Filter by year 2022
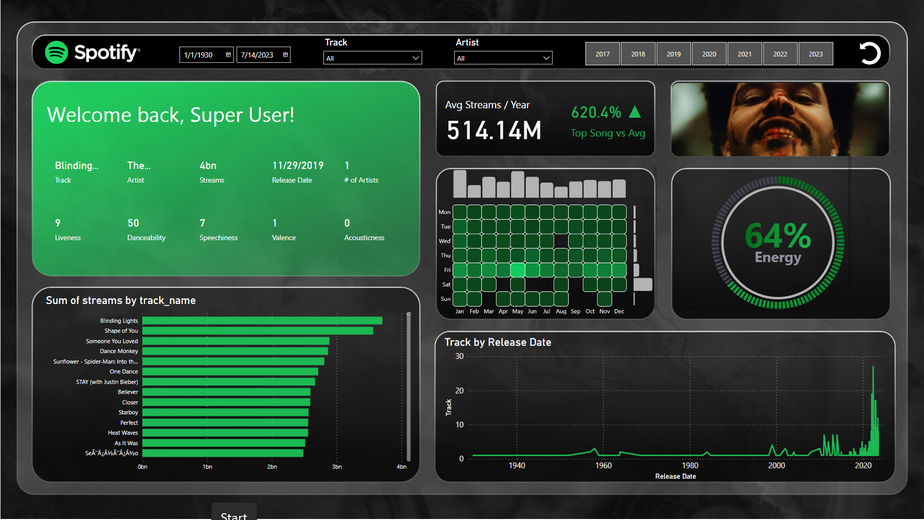 (x=780, y=54)
